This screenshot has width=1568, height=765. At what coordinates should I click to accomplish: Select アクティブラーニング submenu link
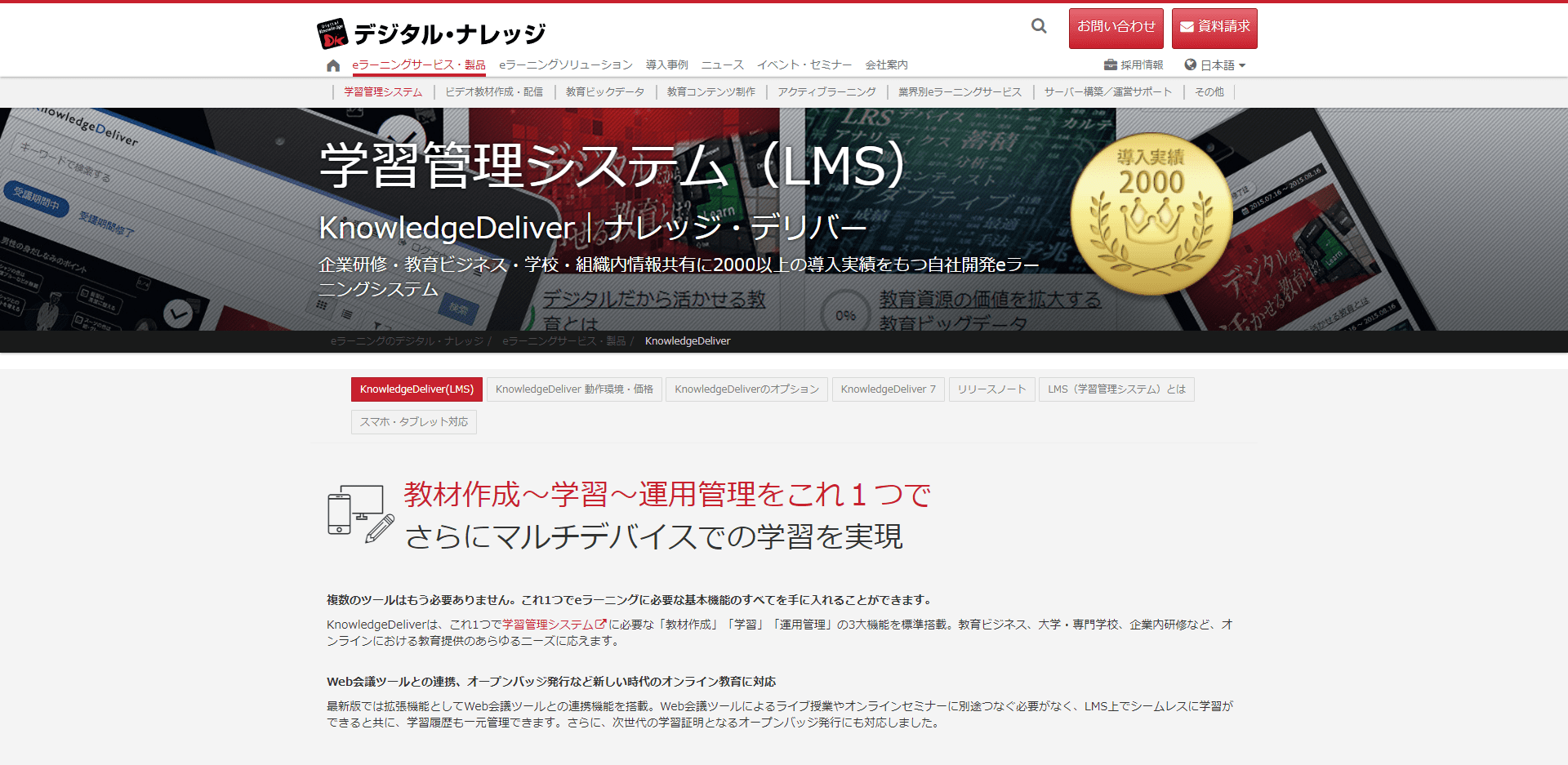826,92
